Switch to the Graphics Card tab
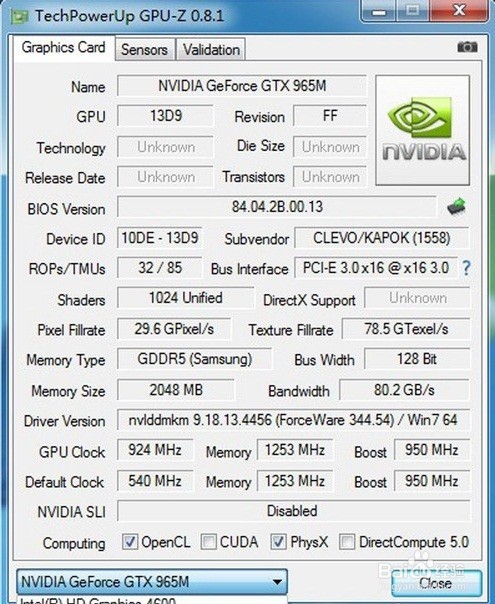This screenshot has width=495, height=604. [x=64, y=48]
